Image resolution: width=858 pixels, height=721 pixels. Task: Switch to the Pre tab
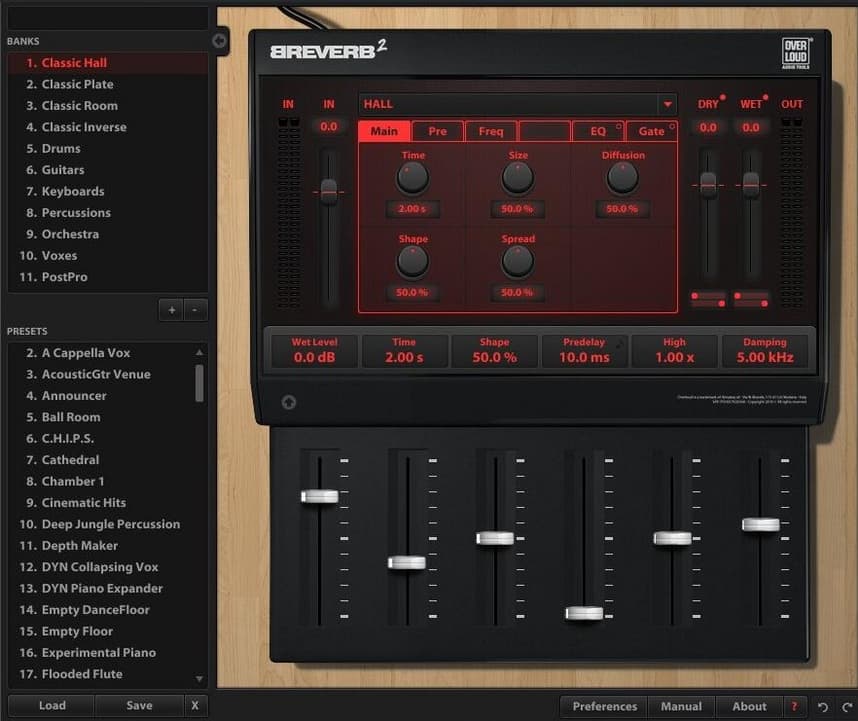(437, 131)
